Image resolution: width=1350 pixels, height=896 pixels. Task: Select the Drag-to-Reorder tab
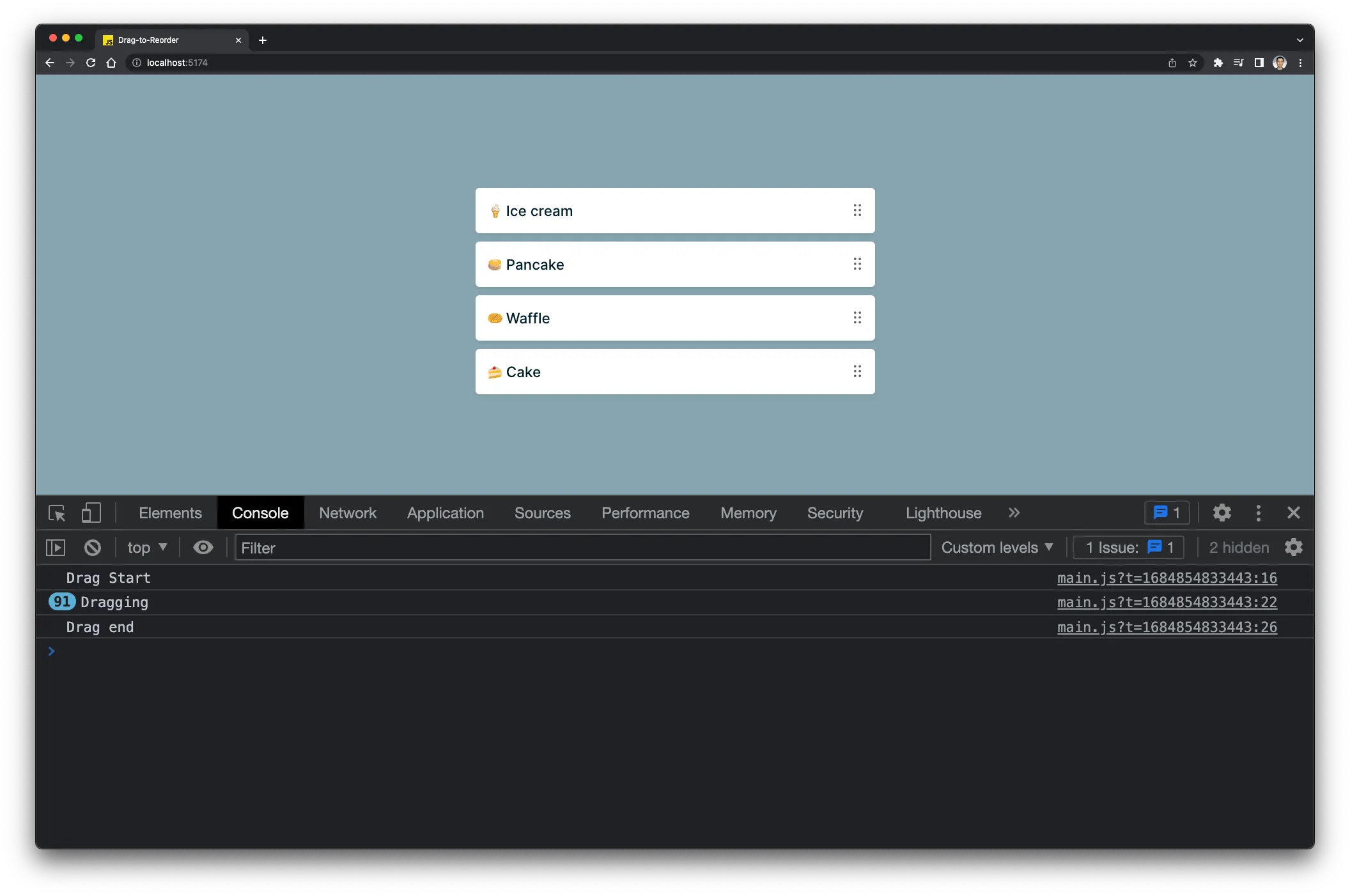(x=172, y=40)
